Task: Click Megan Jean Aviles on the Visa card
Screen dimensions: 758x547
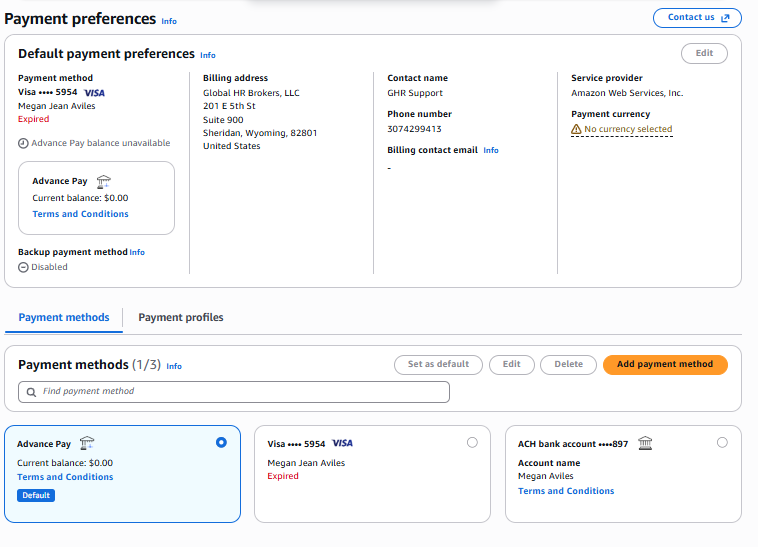Action: (x=306, y=463)
